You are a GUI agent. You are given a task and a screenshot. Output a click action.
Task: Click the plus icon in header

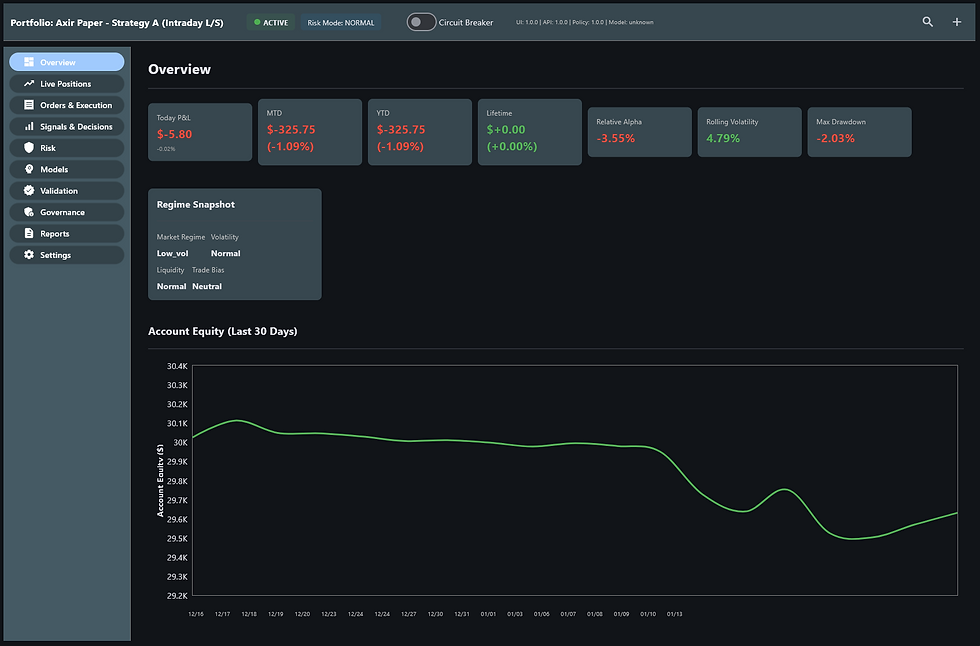[x=956, y=22]
